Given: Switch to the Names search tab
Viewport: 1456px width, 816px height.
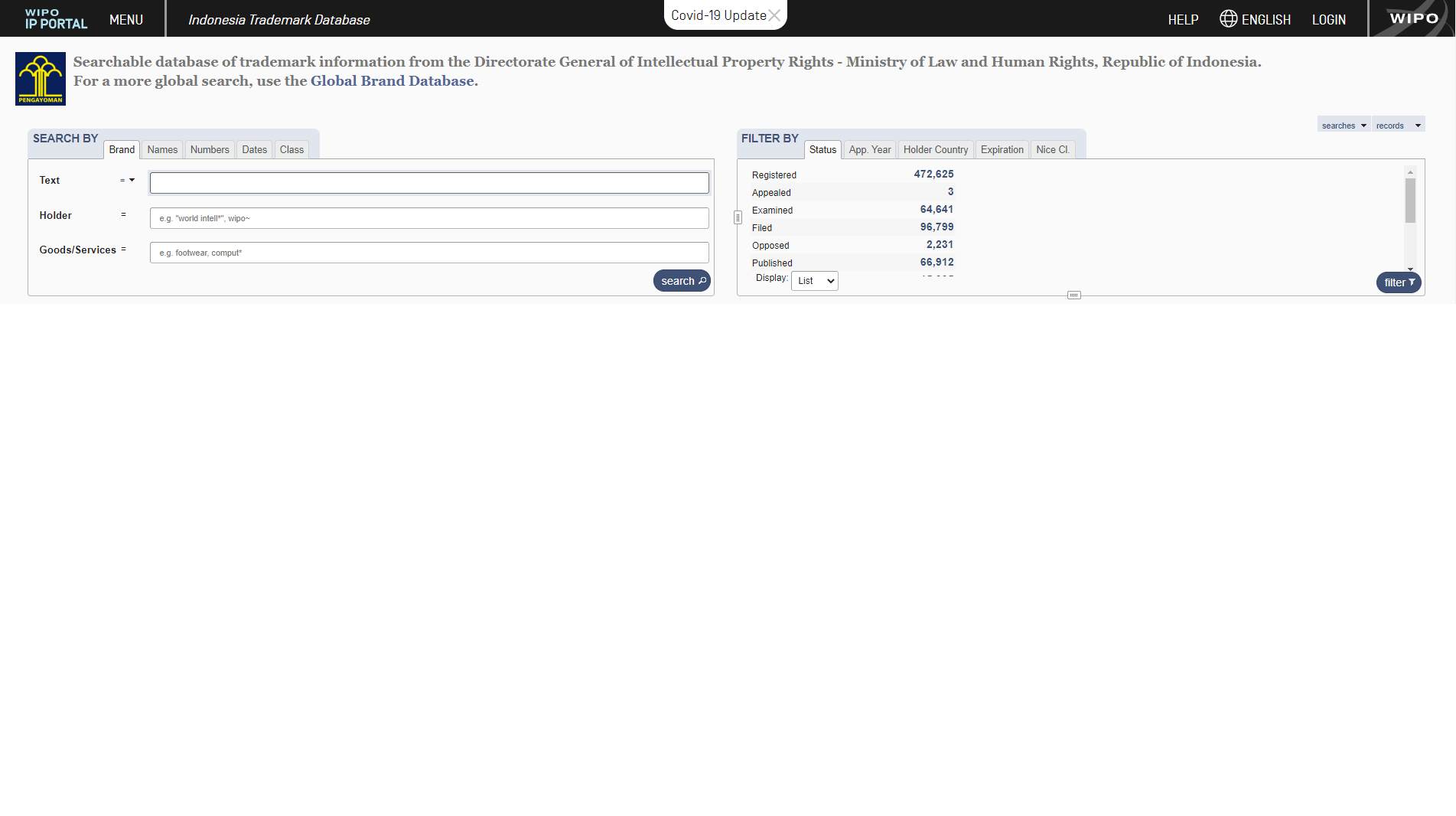Looking at the screenshot, I should [161, 149].
